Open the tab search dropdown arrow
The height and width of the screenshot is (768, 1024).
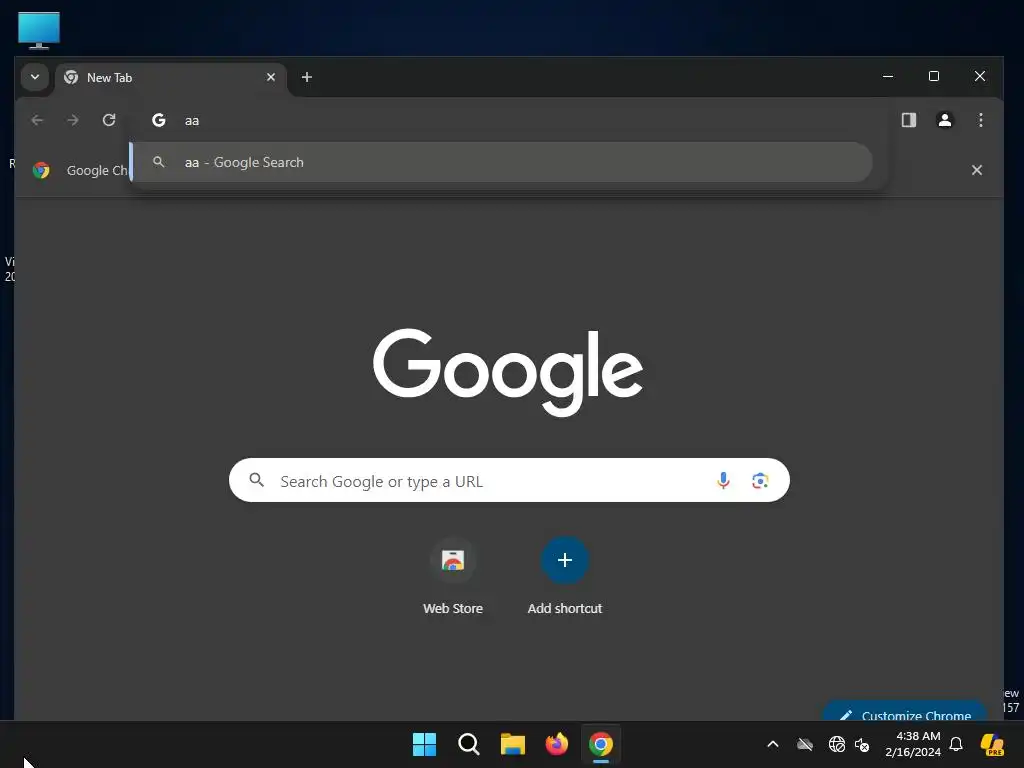tap(35, 77)
